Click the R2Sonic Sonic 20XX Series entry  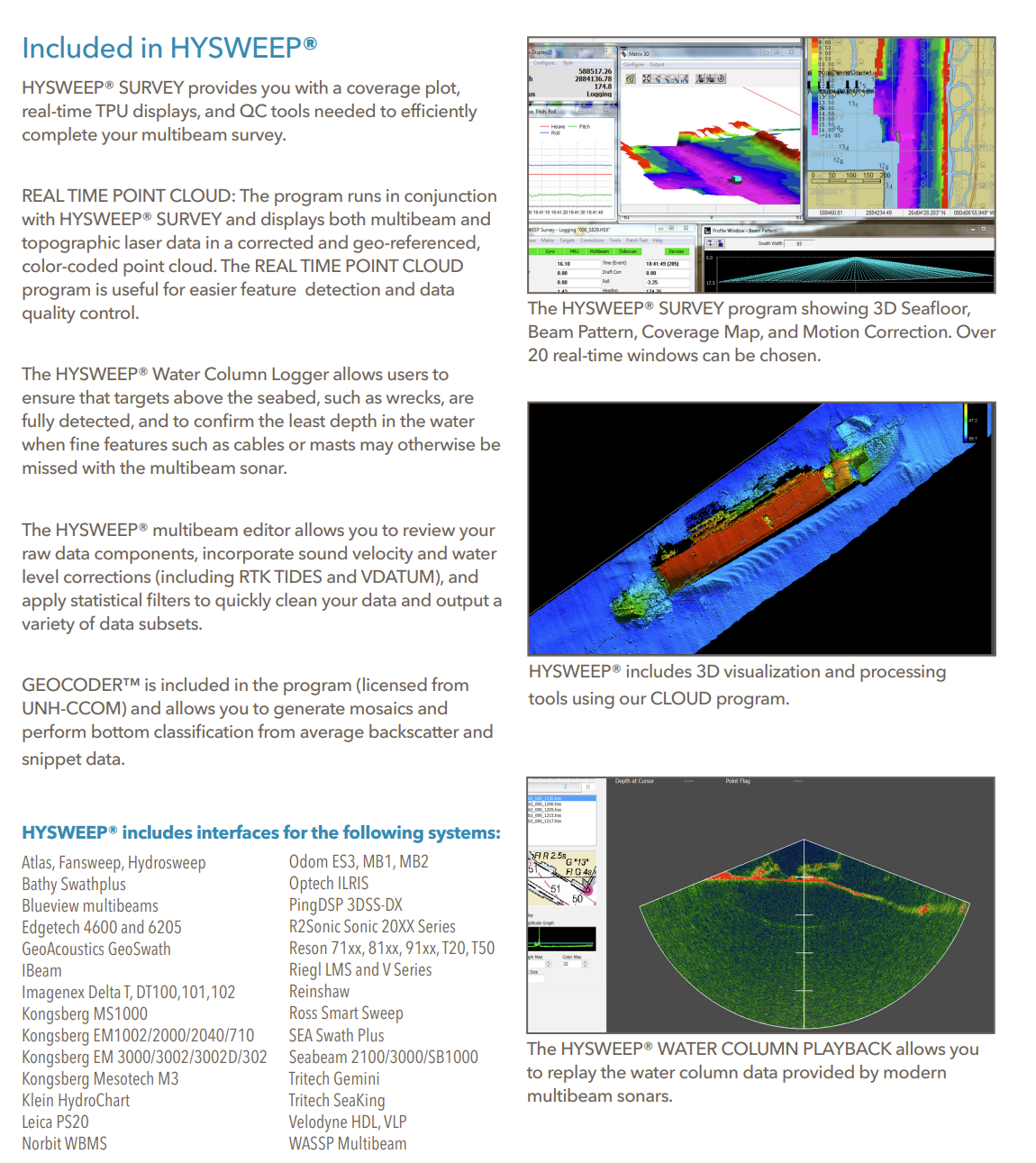(x=372, y=926)
